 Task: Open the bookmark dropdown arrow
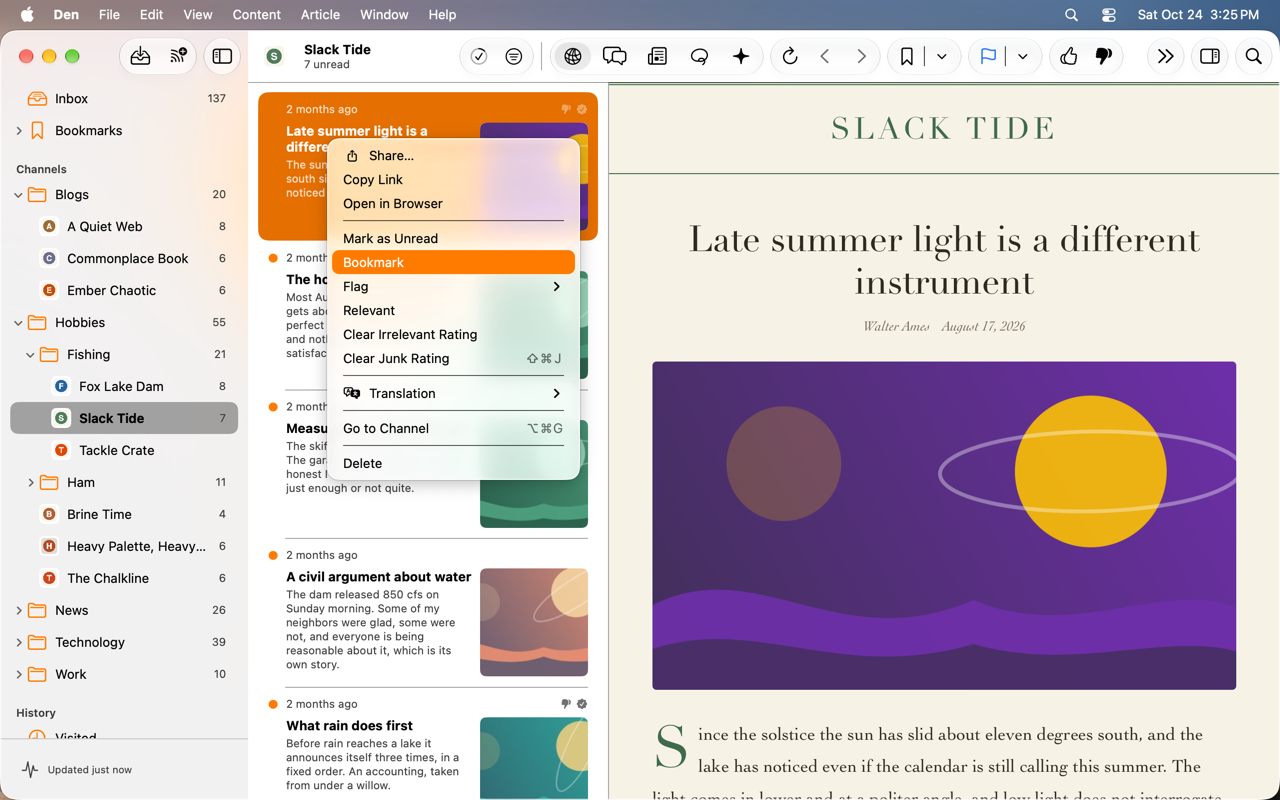(942, 57)
